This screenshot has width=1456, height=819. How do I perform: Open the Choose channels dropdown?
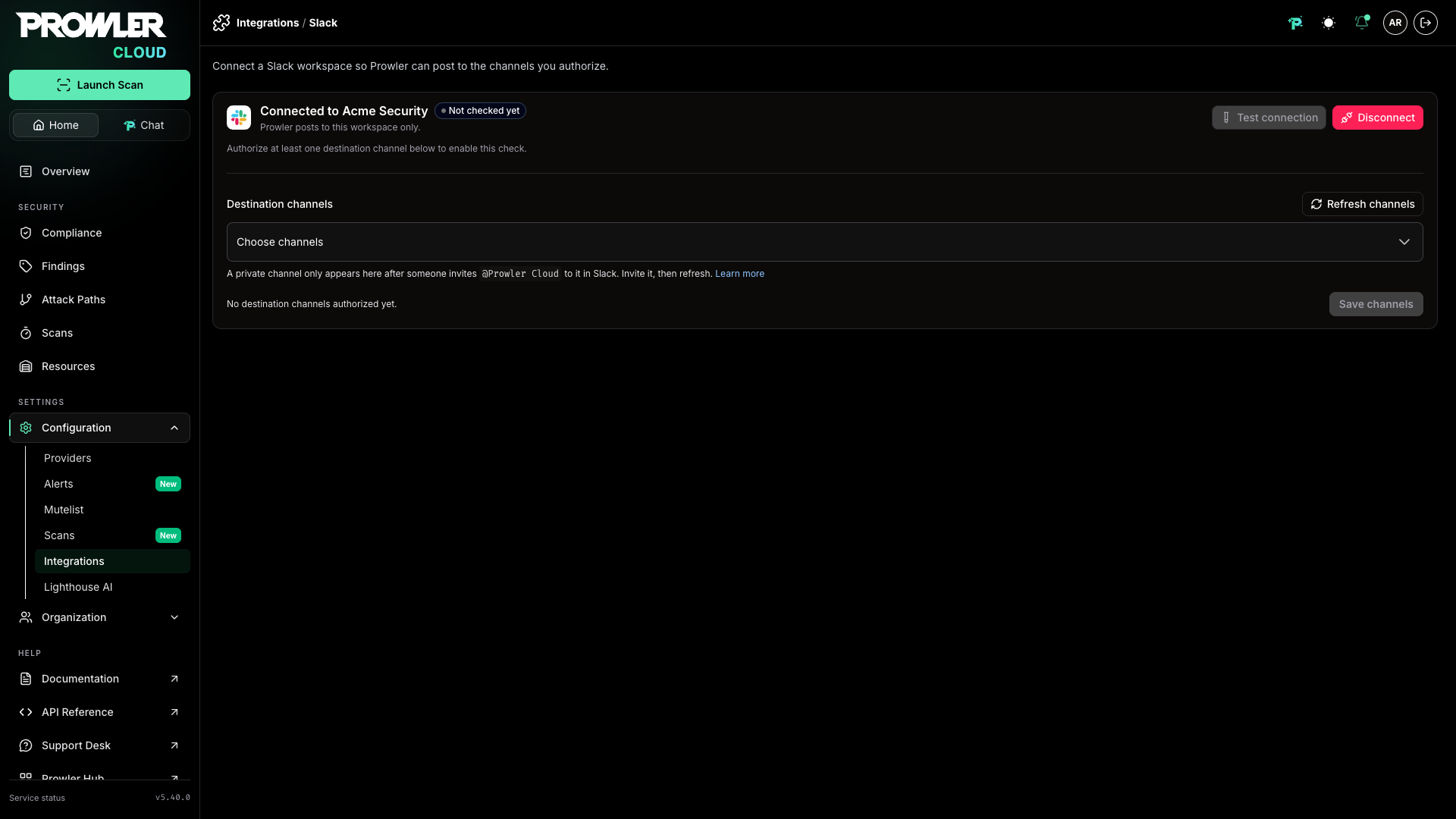click(824, 242)
